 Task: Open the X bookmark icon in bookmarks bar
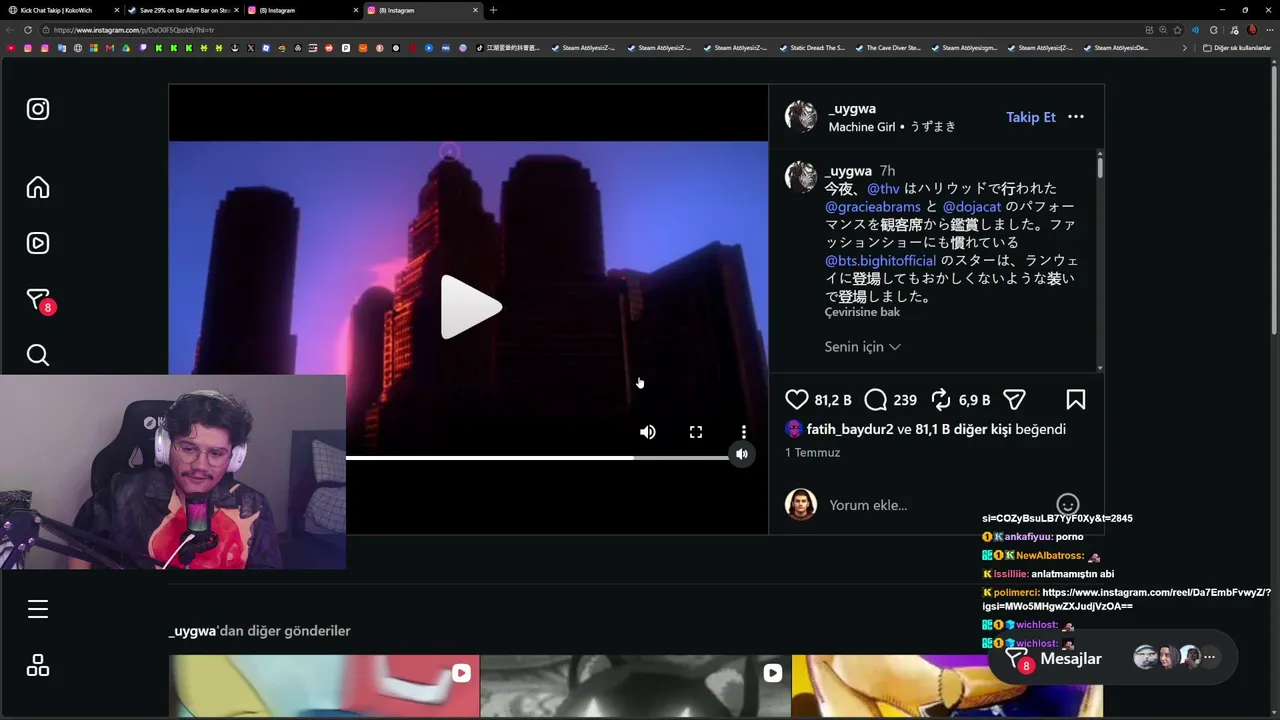(250, 48)
